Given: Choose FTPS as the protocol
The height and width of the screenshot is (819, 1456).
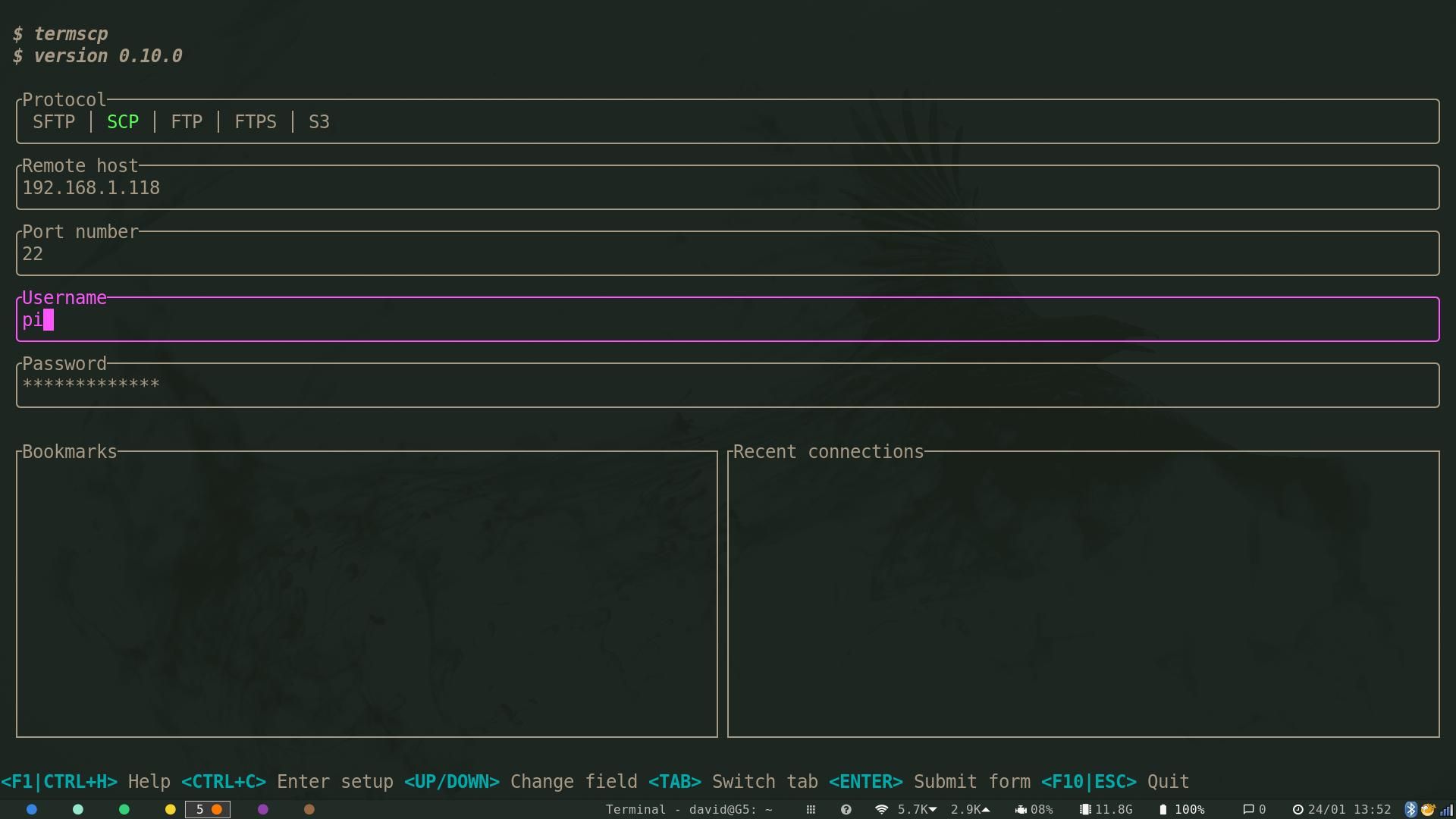Looking at the screenshot, I should (256, 122).
